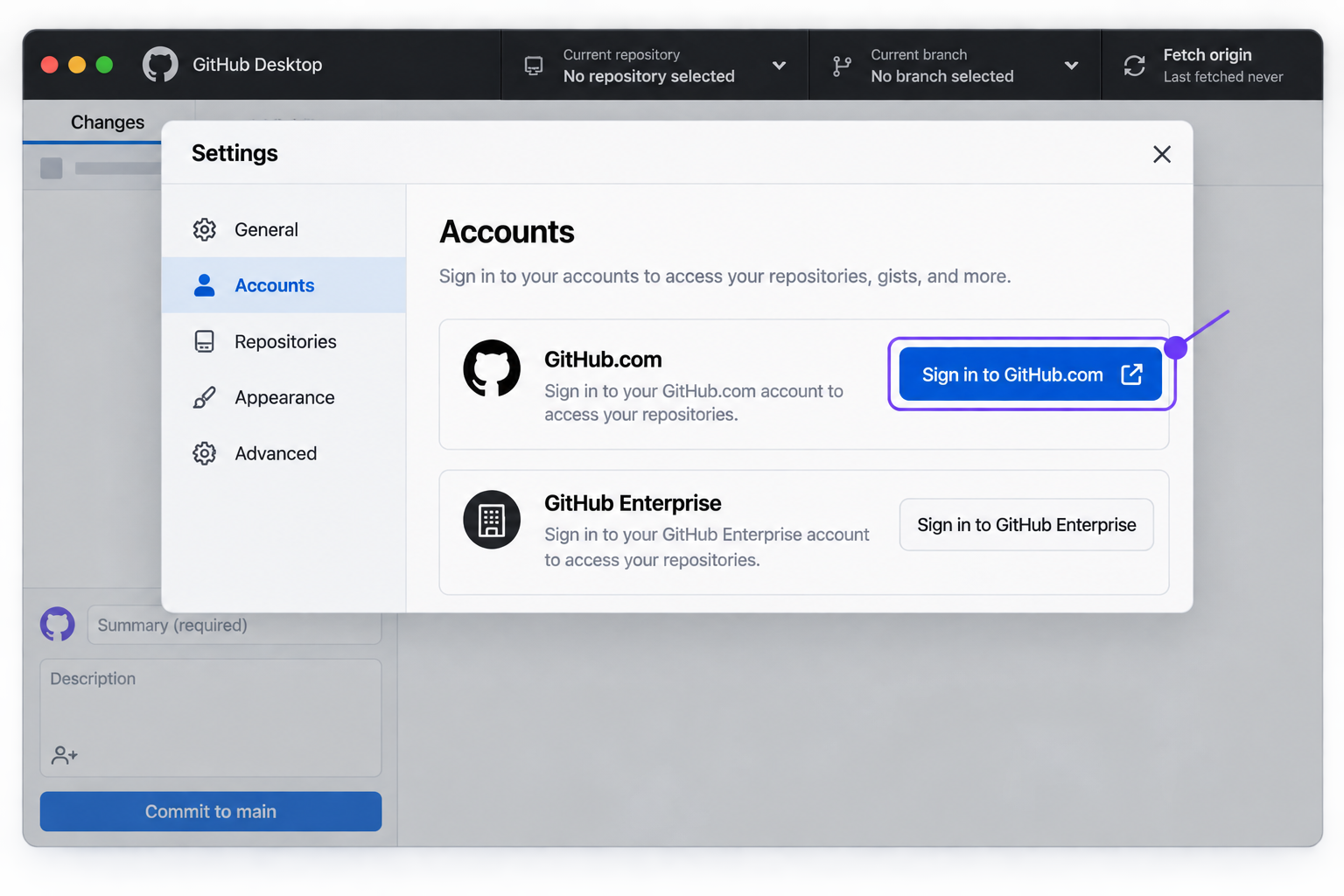This screenshot has width=1344, height=896.
Task: Switch to the Changes tab
Action: [108, 122]
